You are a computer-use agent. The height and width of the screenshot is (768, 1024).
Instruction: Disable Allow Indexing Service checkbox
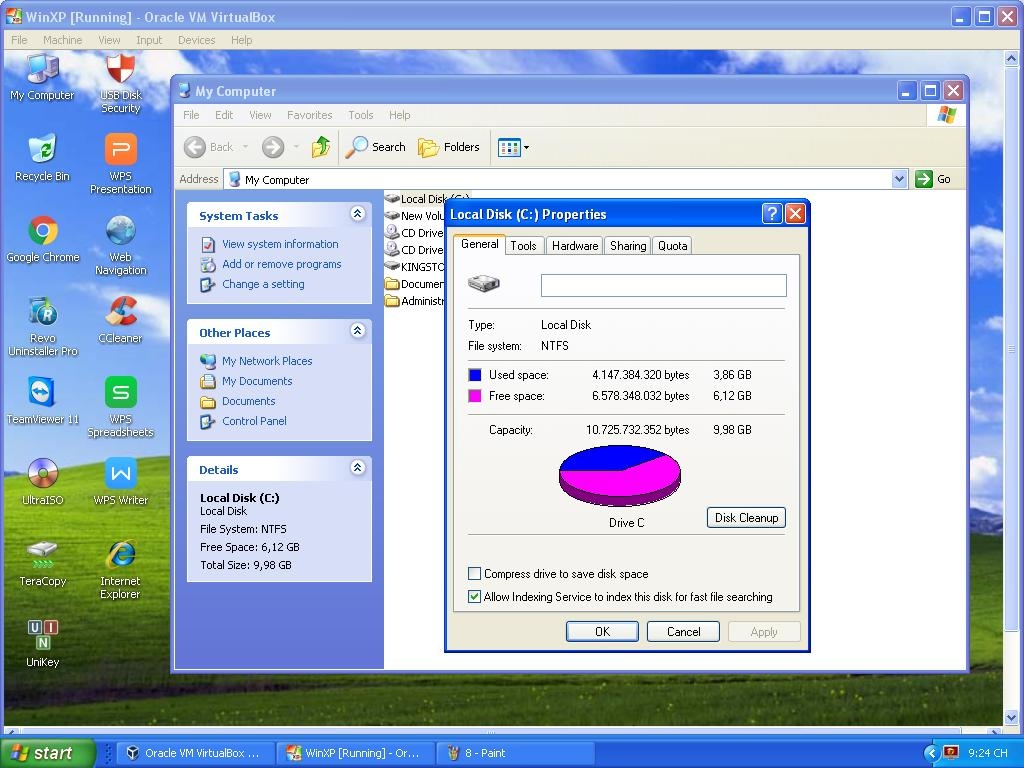pyautogui.click(x=475, y=597)
